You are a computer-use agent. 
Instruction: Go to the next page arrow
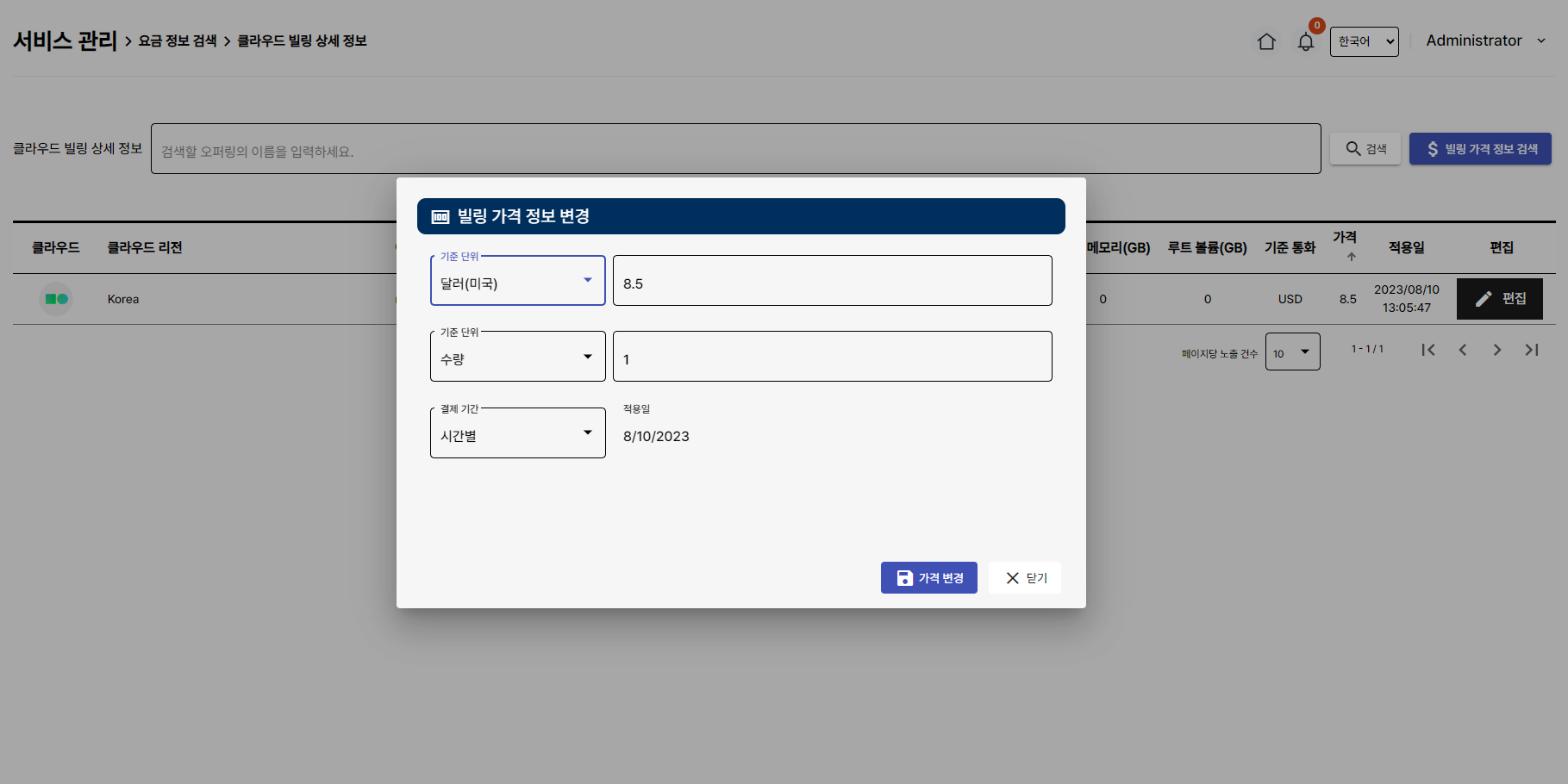click(1497, 350)
